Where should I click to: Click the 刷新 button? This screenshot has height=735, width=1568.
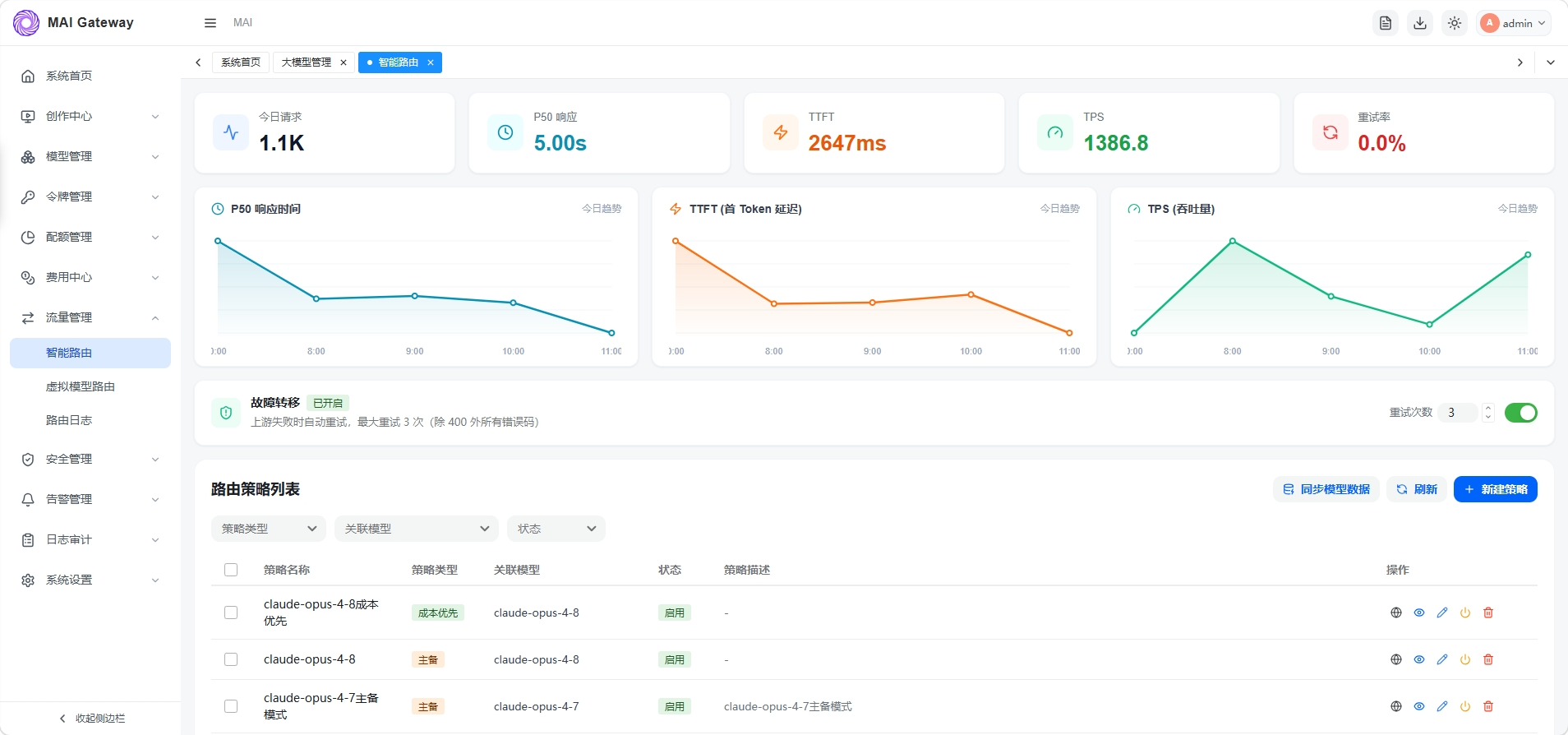pyautogui.click(x=1417, y=489)
